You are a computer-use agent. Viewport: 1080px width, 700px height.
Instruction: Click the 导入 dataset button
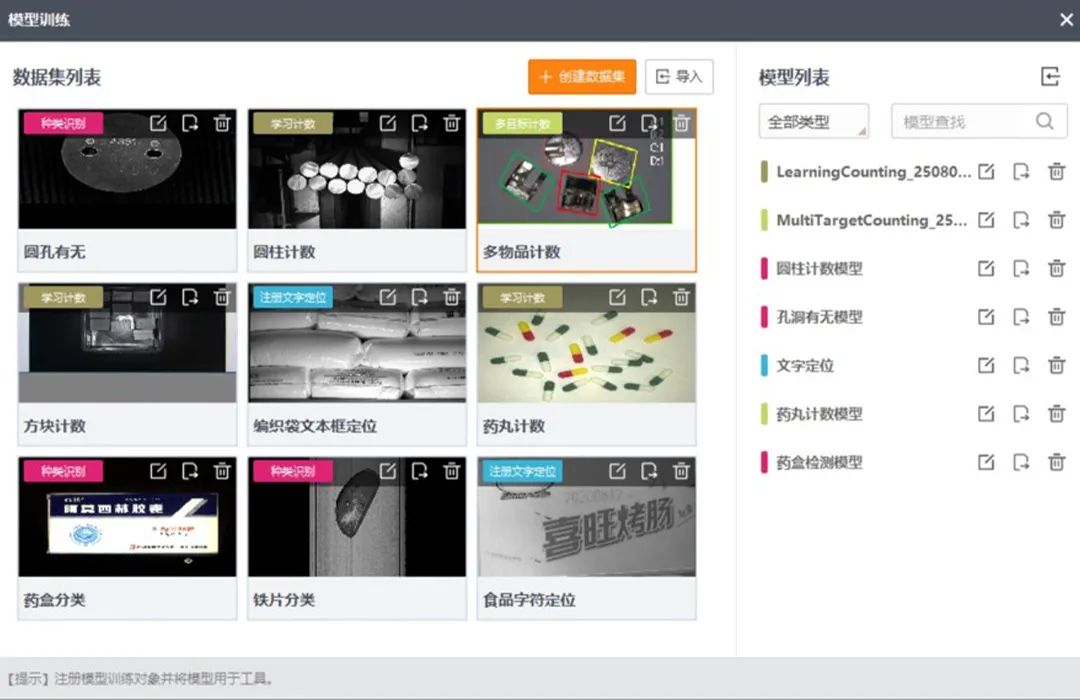pyautogui.click(x=679, y=77)
